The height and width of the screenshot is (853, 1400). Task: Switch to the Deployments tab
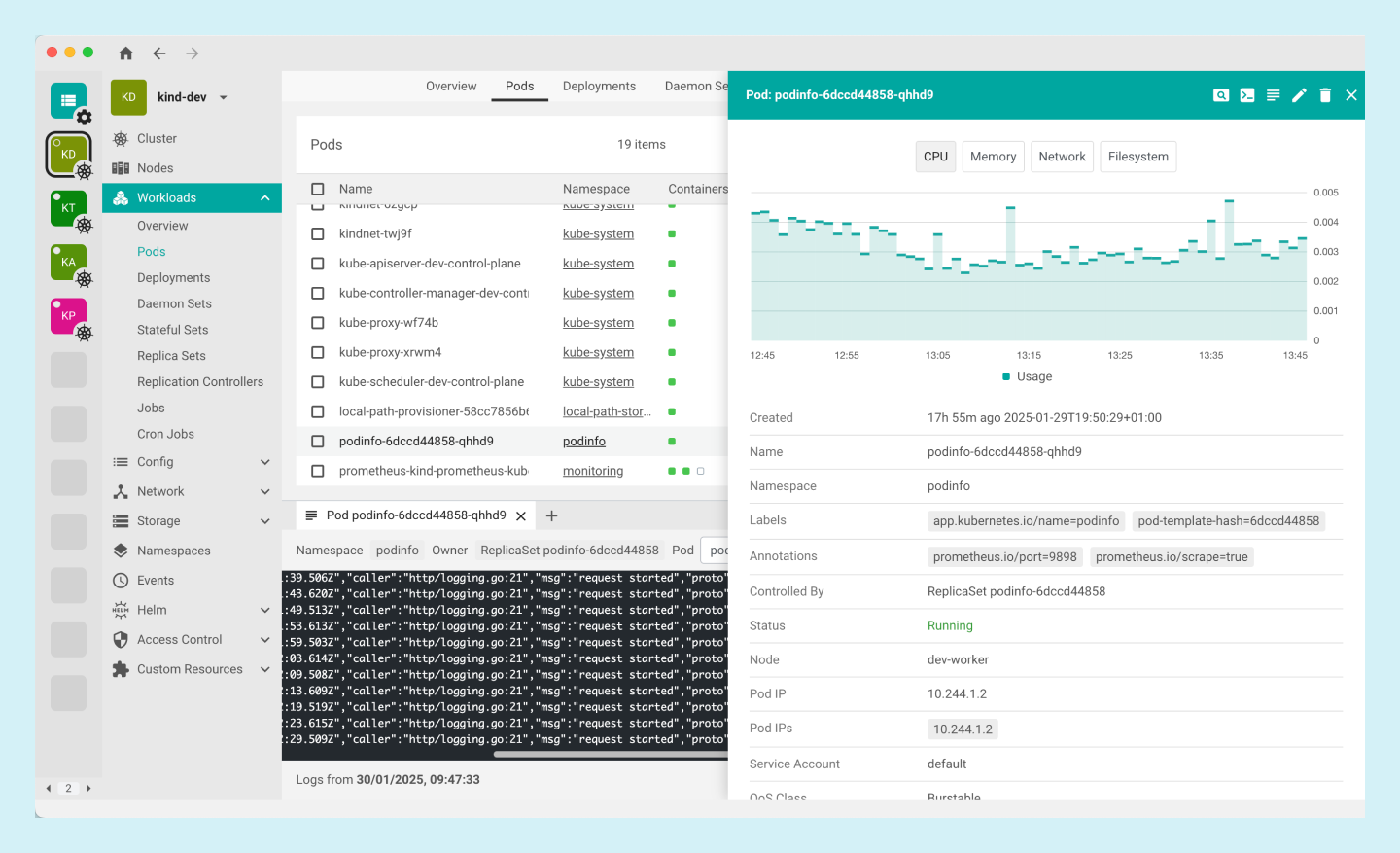599,86
